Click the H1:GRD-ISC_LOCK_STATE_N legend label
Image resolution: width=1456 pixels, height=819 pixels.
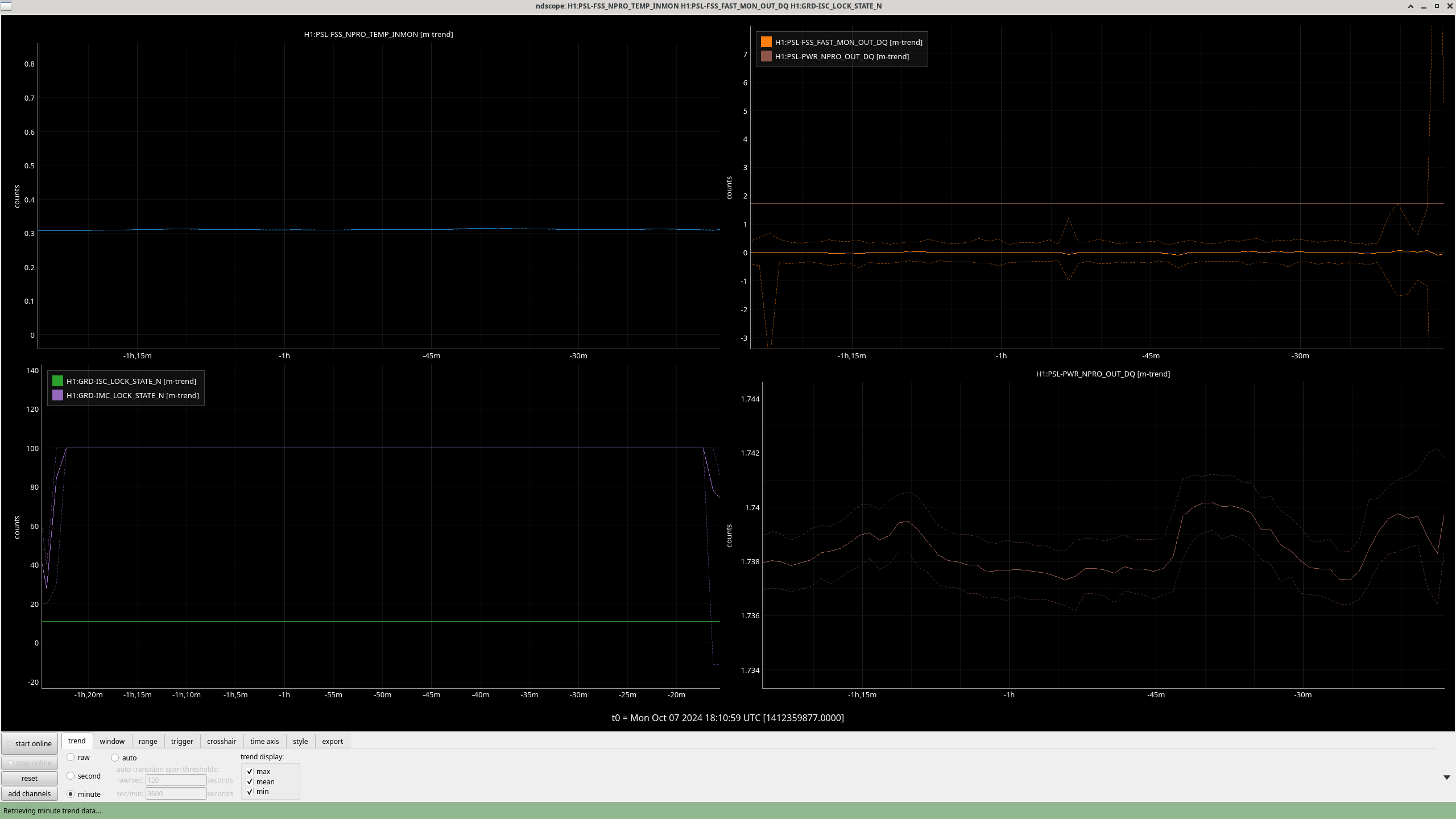(131, 382)
